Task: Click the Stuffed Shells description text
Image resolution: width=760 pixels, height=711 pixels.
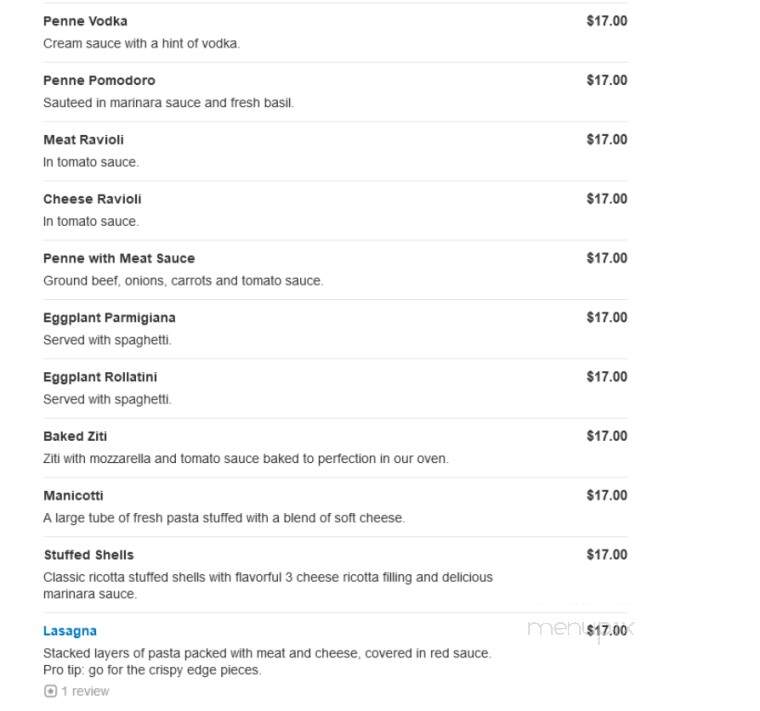Action: pos(268,585)
